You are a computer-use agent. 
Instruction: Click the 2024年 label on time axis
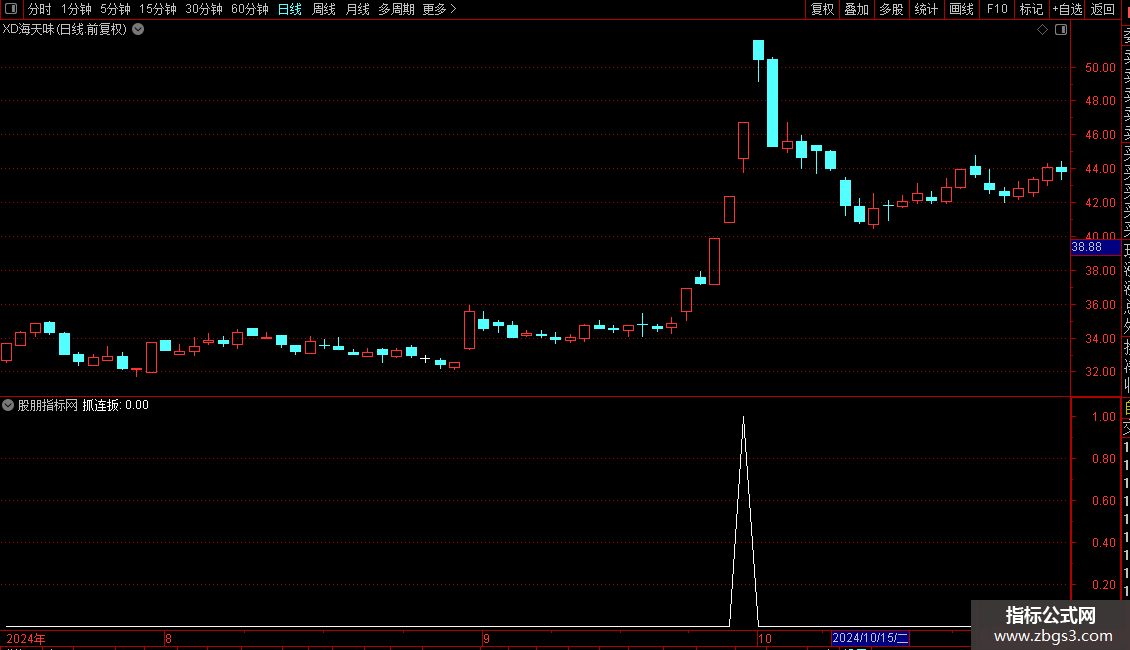(x=26, y=638)
